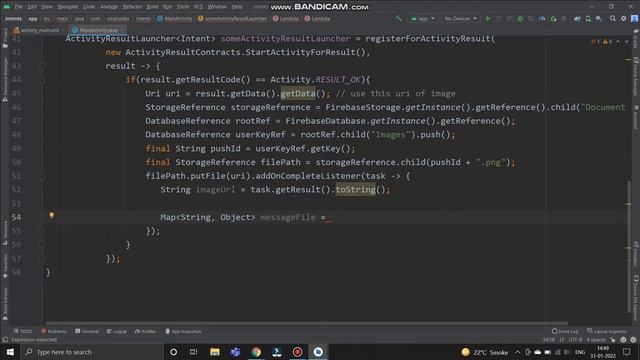Click the editor vertical scrollbar
The image size is (640, 360).
coord(629,247)
